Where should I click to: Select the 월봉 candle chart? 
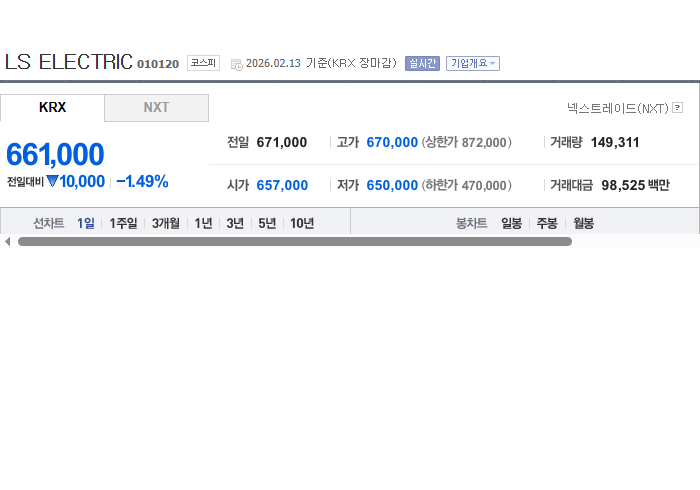point(583,223)
